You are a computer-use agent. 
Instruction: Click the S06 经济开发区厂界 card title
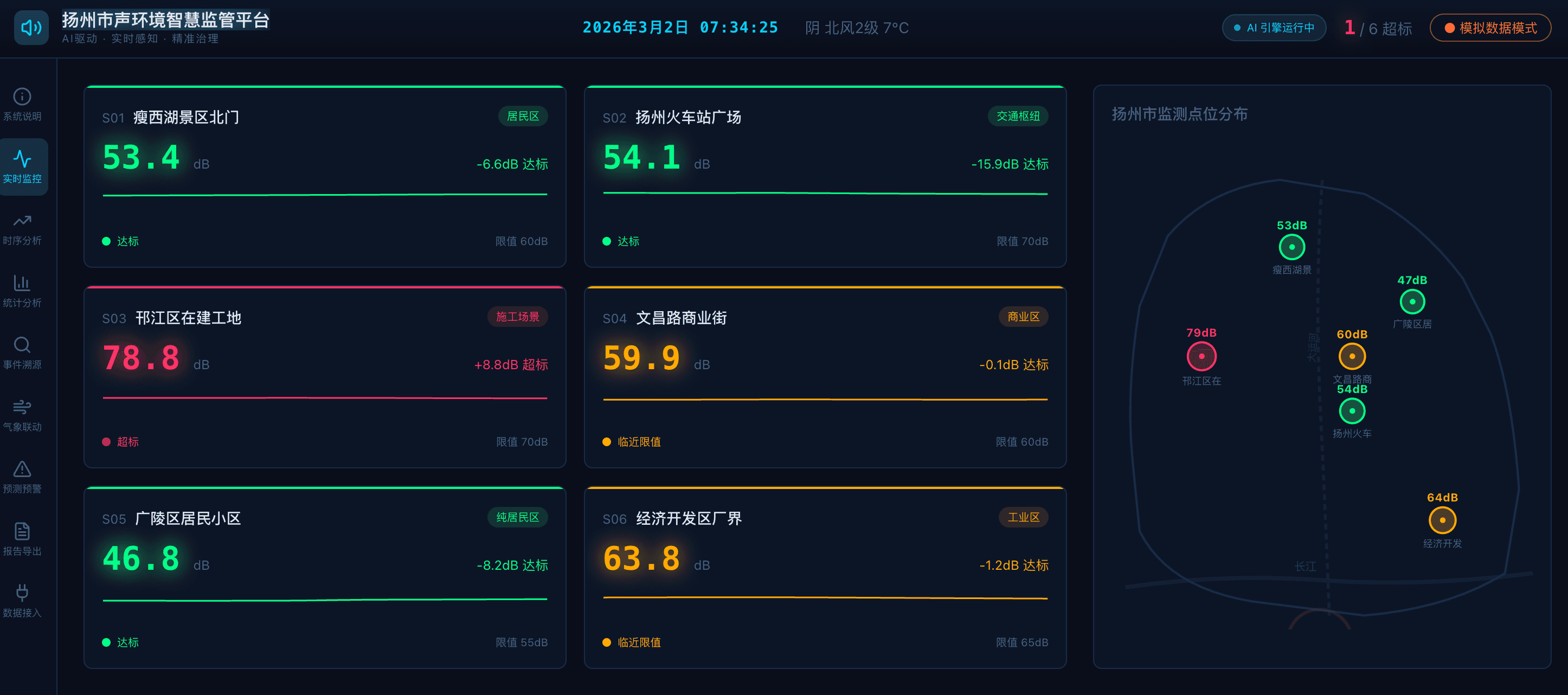tap(688, 518)
